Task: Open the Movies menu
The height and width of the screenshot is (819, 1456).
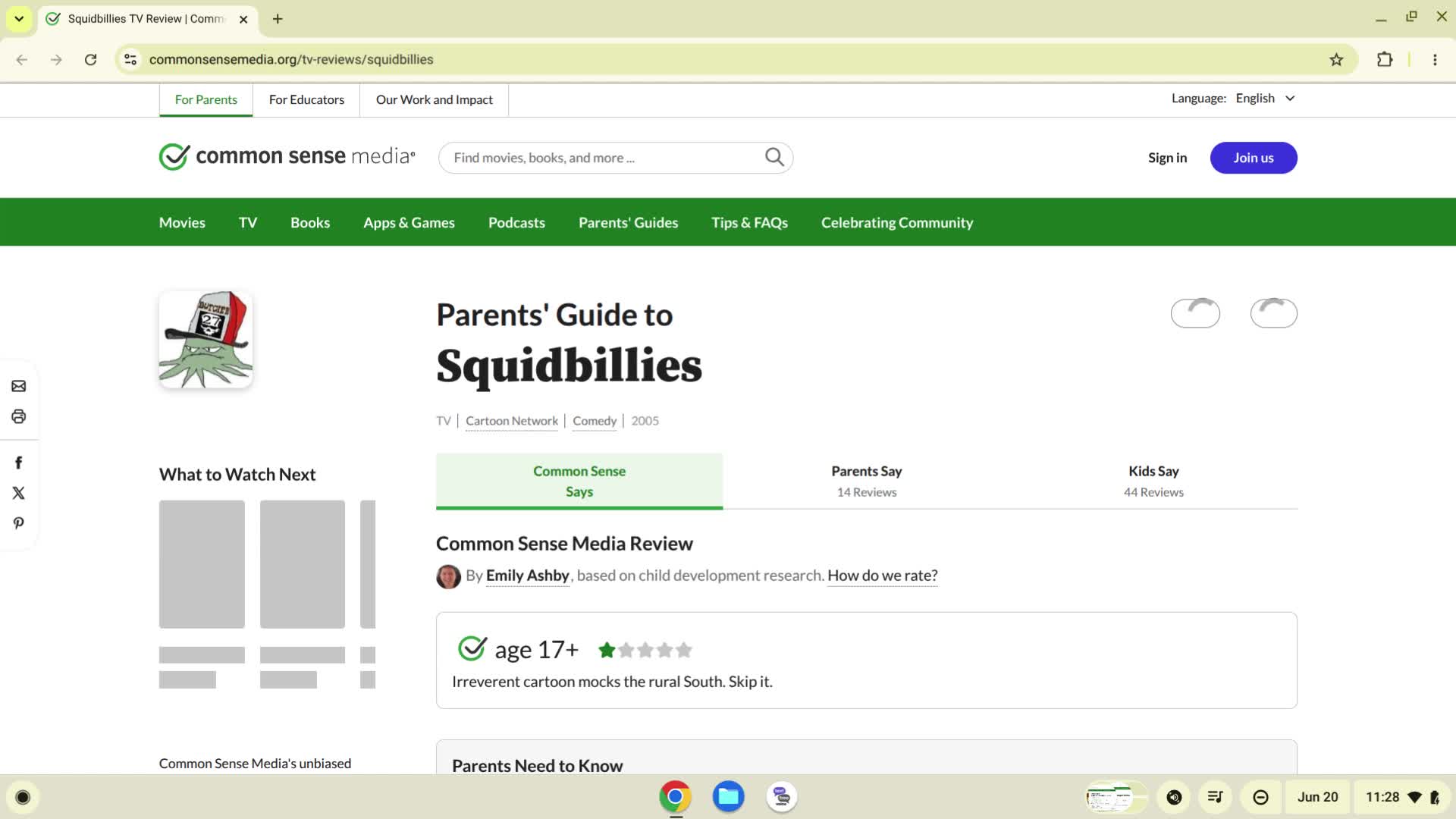Action: pos(182,222)
